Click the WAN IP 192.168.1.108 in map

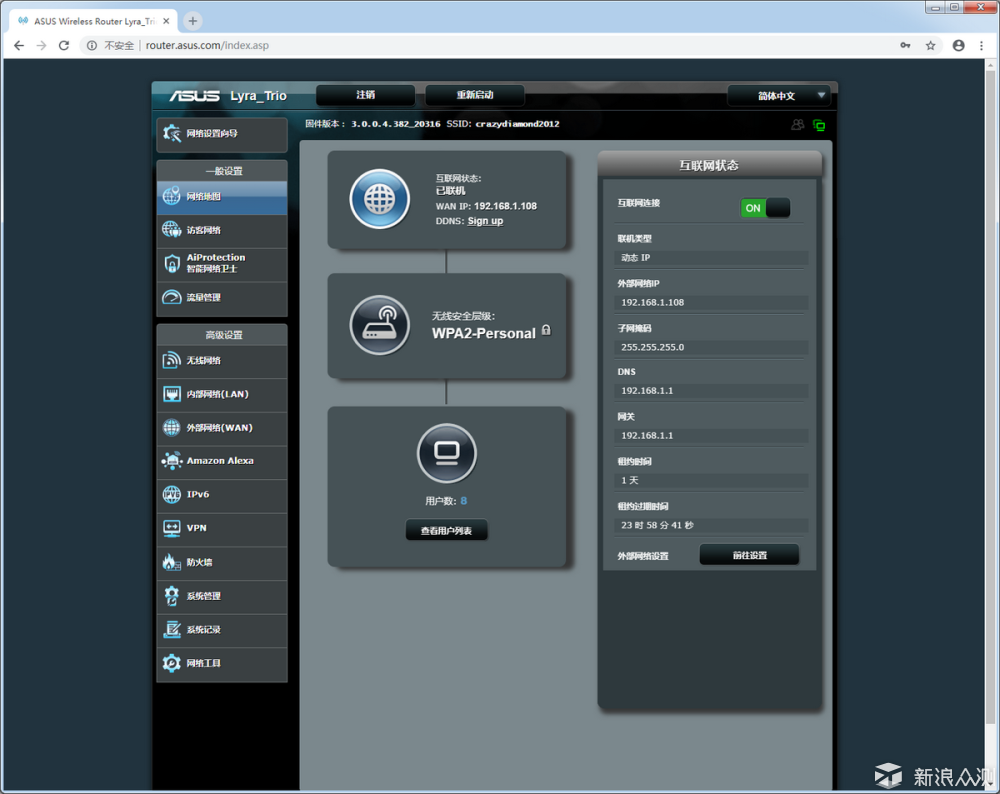tap(505, 206)
